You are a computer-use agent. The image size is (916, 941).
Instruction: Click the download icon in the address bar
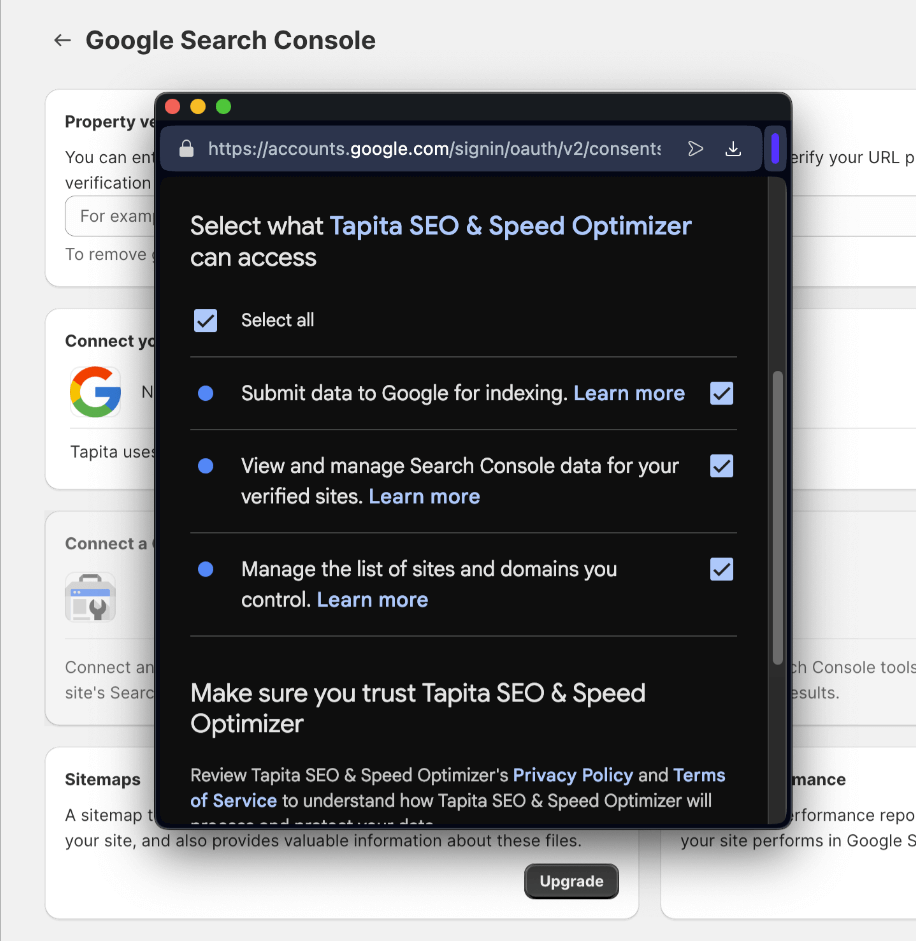pyautogui.click(x=733, y=148)
